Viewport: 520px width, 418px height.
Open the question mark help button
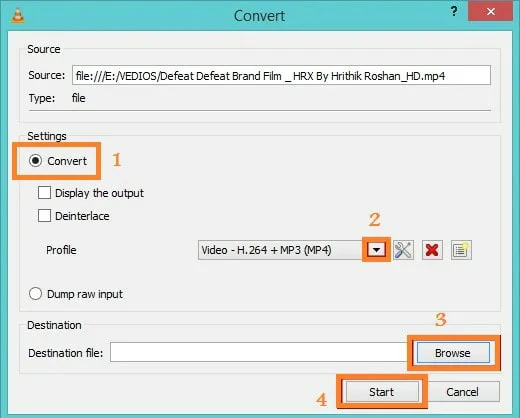(454, 12)
